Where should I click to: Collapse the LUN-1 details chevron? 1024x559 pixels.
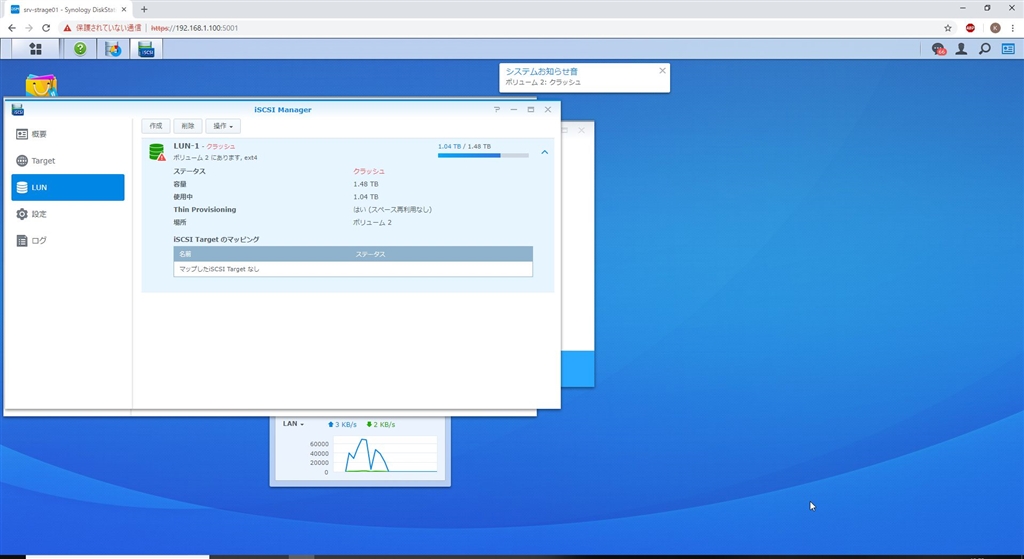coord(544,152)
